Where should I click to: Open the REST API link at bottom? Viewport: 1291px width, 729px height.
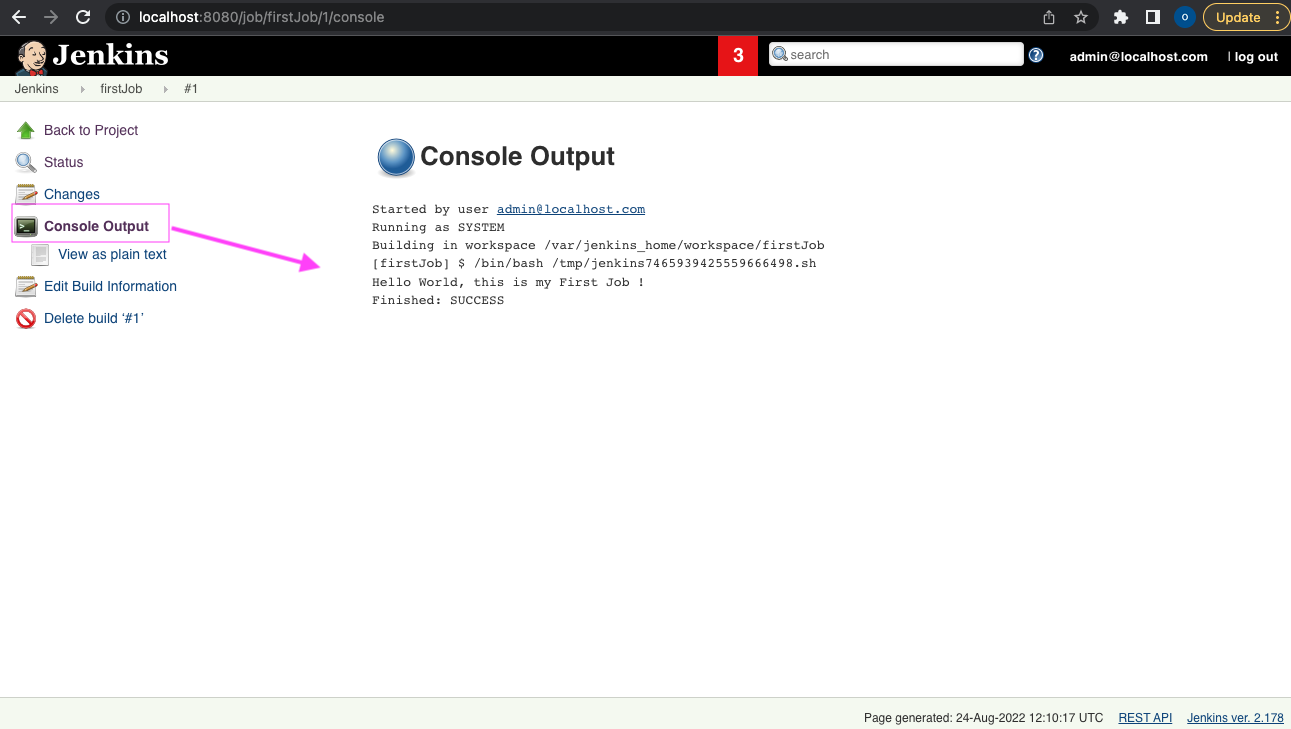1144,717
